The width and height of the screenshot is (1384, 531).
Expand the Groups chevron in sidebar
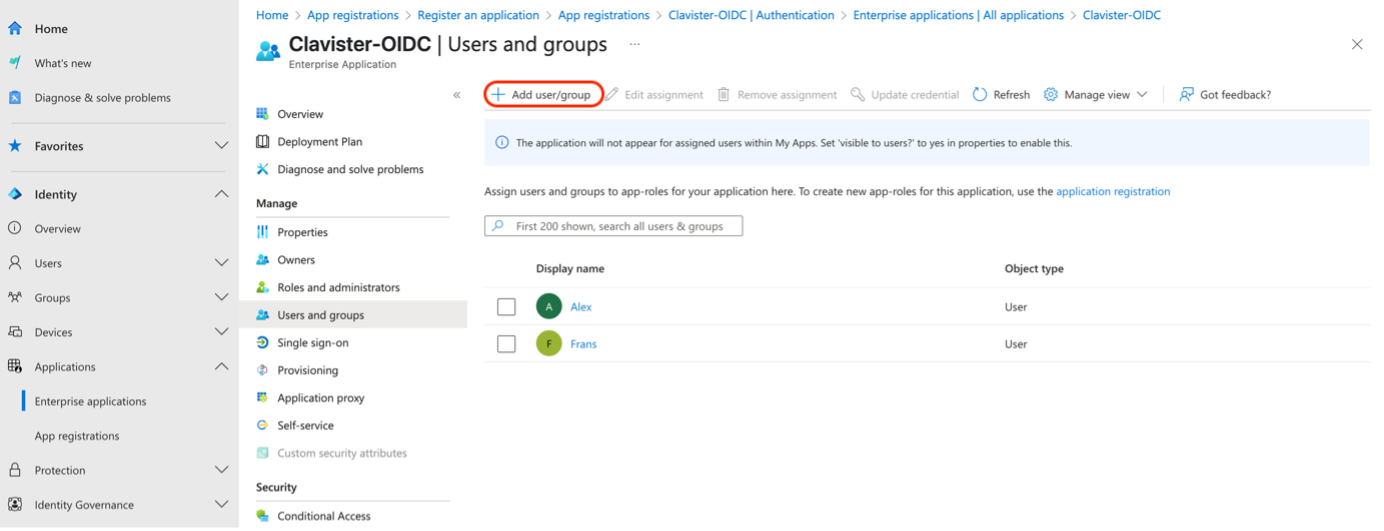[222, 297]
